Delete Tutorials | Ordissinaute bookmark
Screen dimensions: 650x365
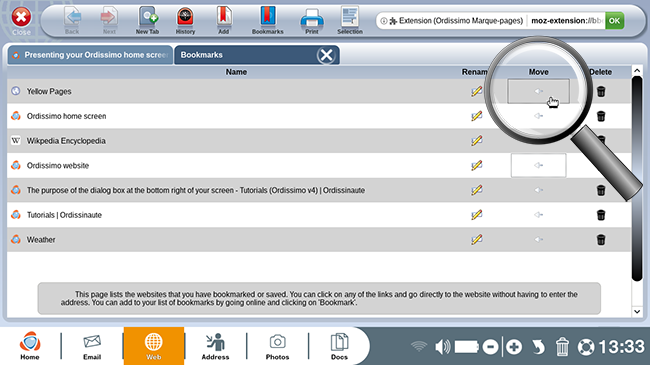pos(601,215)
